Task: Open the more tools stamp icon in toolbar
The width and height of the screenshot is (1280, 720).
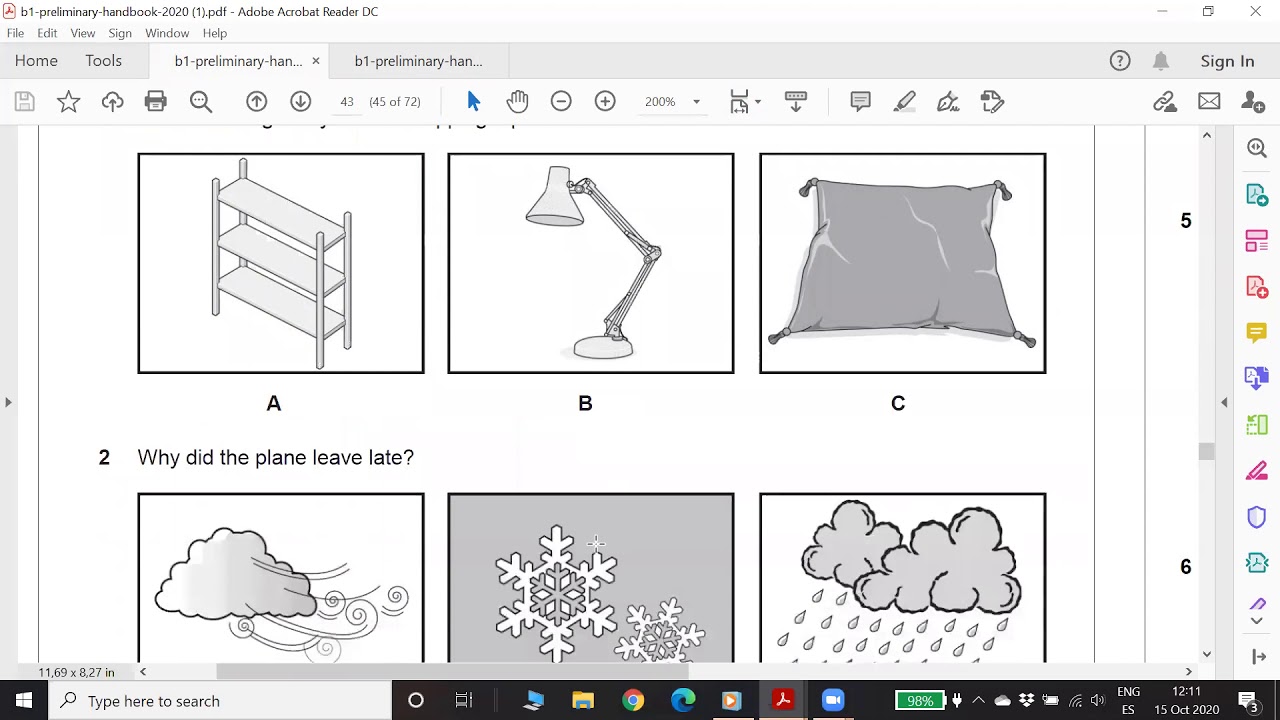Action: (x=992, y=101)
